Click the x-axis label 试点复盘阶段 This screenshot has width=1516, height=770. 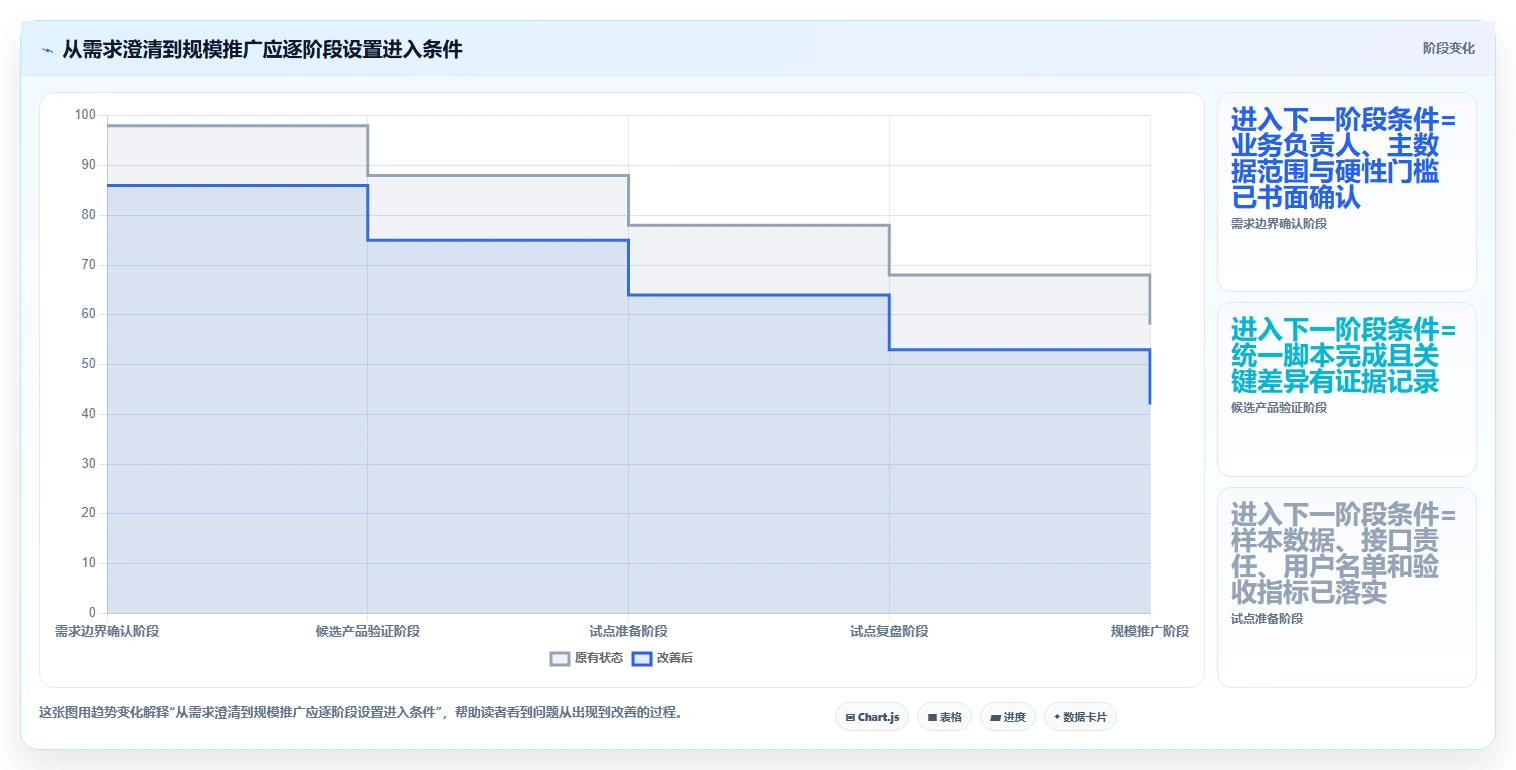889,631
